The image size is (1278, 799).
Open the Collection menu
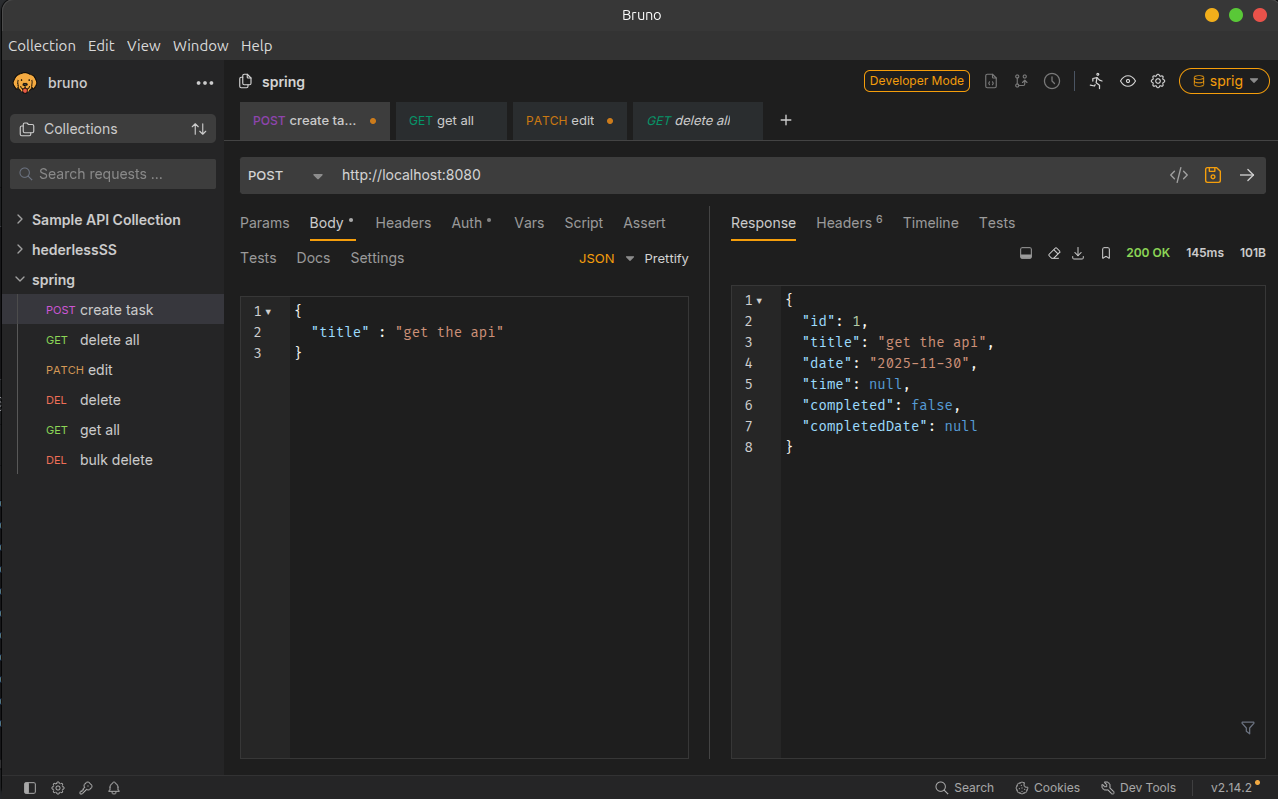pyautogui.click(x=42, y=46)
